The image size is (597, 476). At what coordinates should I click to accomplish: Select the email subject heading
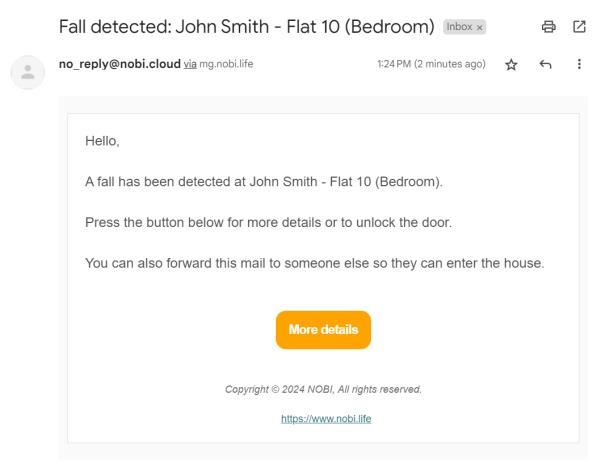(246, 27)
